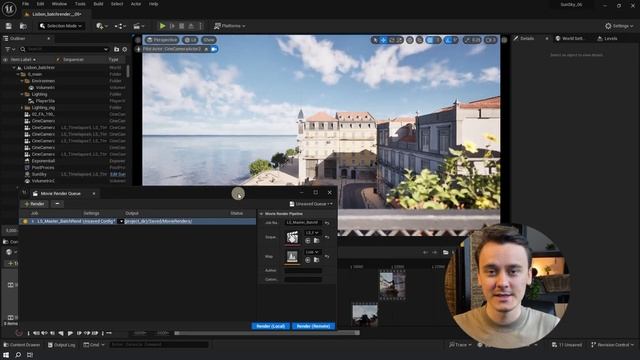
Task: Click the sequencer timeline scrubber bar
Action: tap(267, 333)
